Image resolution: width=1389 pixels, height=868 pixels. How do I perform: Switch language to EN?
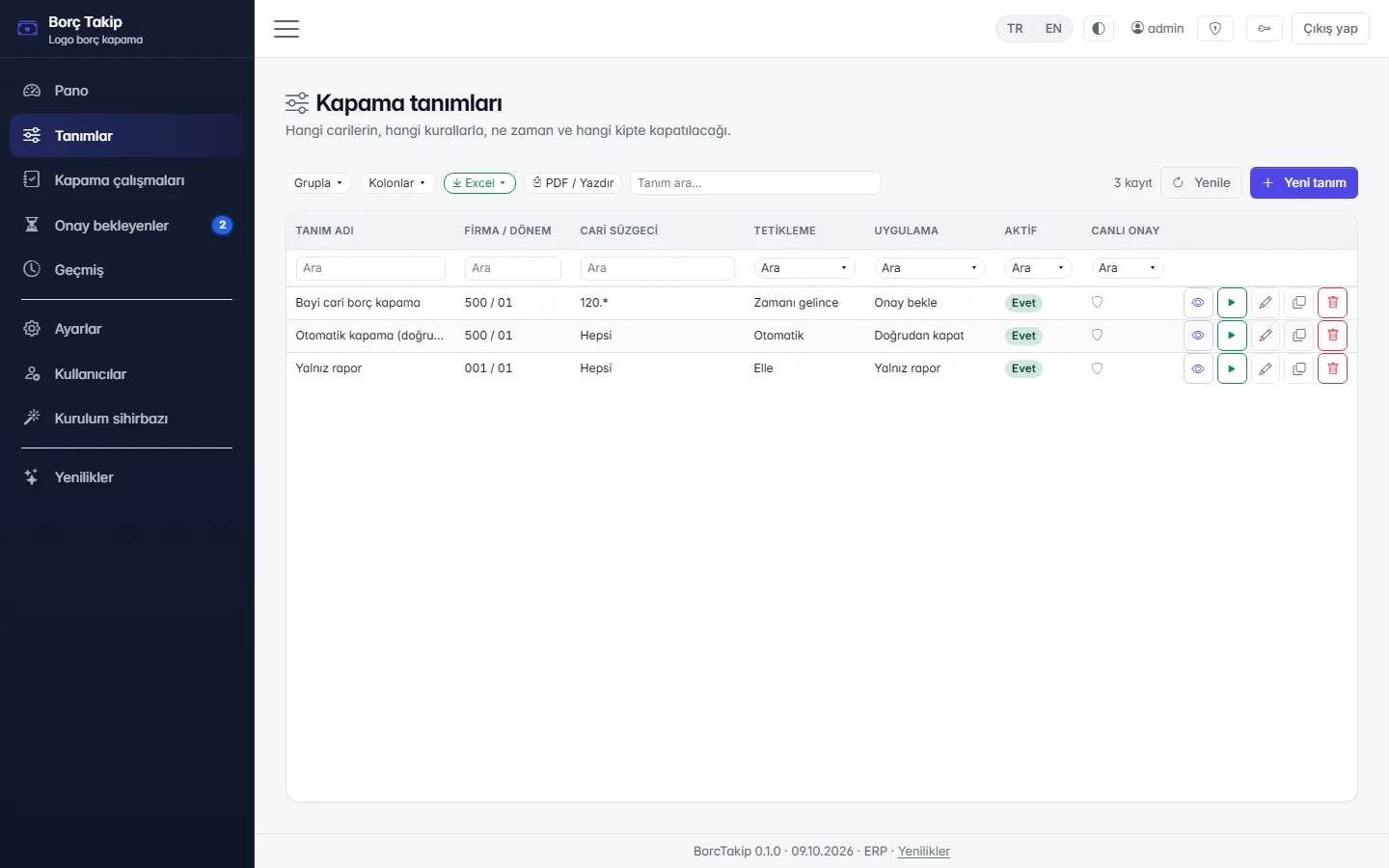tap(1053, 29)
